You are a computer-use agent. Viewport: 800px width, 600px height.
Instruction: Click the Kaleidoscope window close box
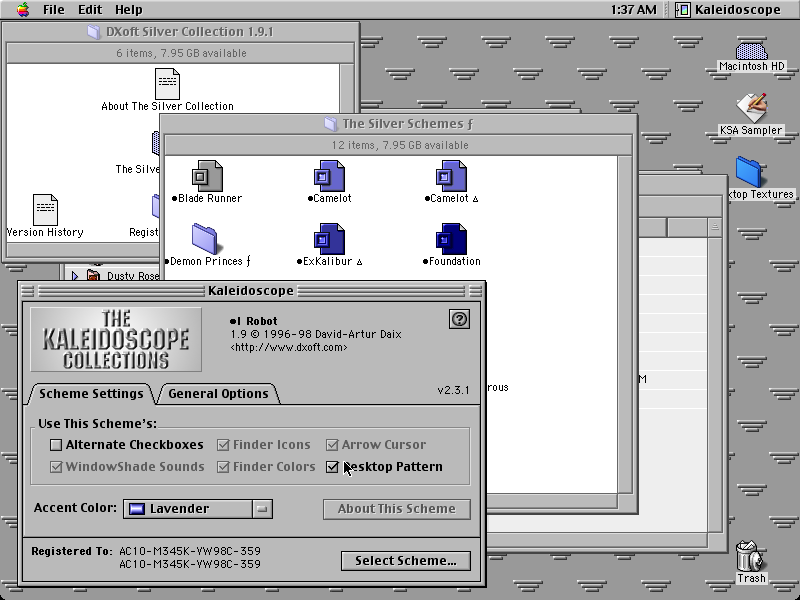point(28,291)
